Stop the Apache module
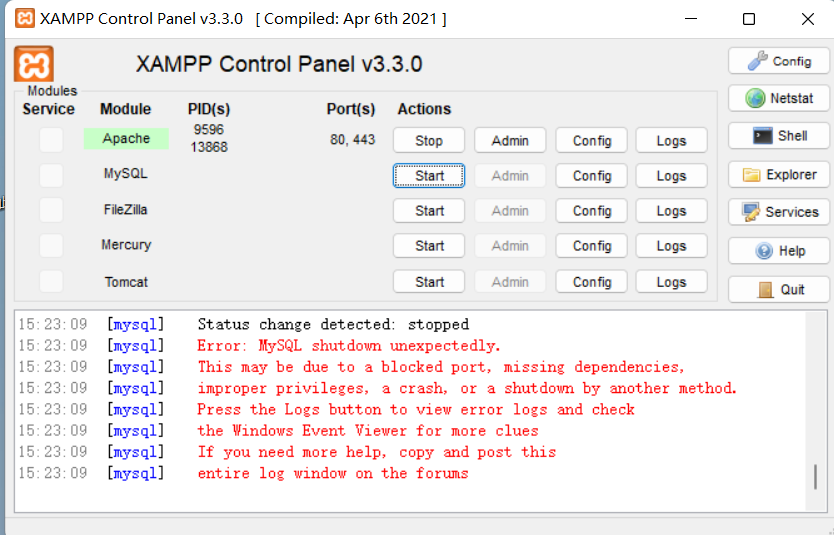Screen dimensions: 834x535 [x=429, y=140]
